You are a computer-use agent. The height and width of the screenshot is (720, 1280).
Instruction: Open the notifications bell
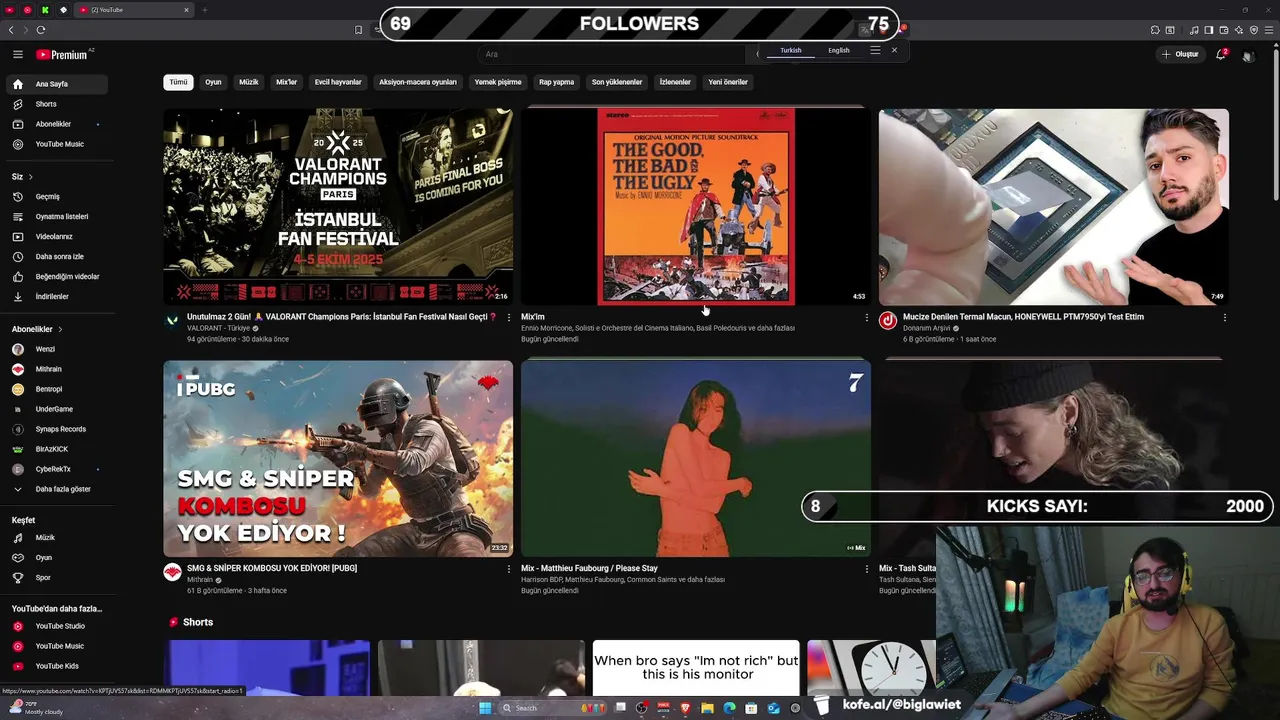pos(1221,54)
